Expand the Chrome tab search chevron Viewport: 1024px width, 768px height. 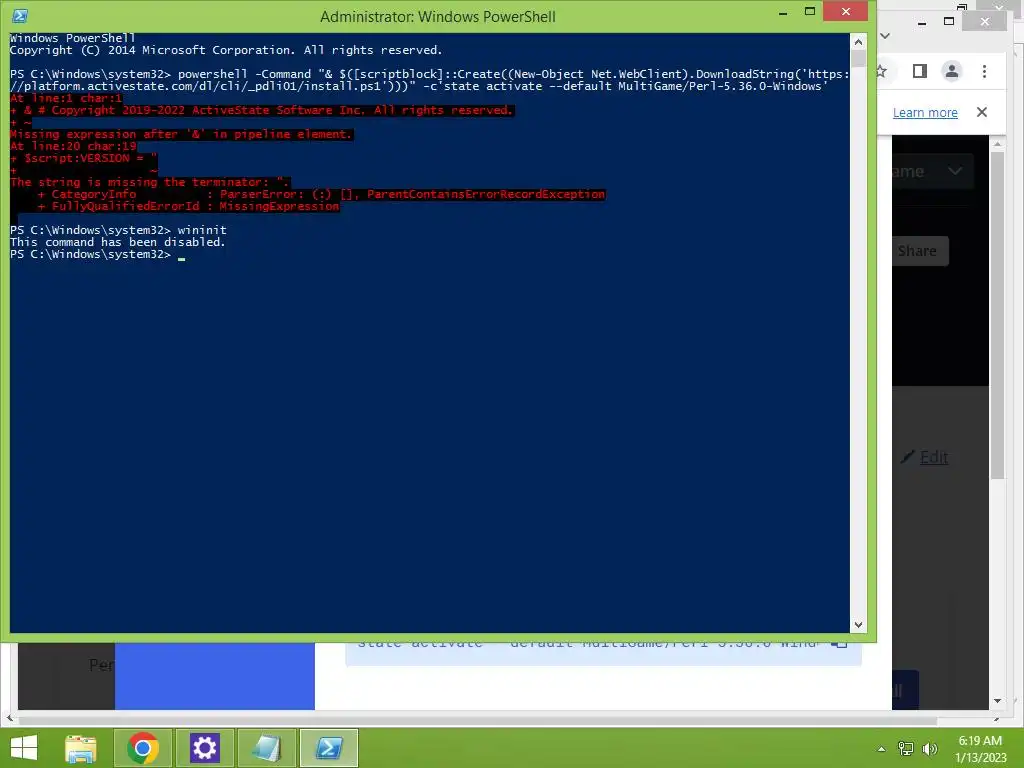885,36
